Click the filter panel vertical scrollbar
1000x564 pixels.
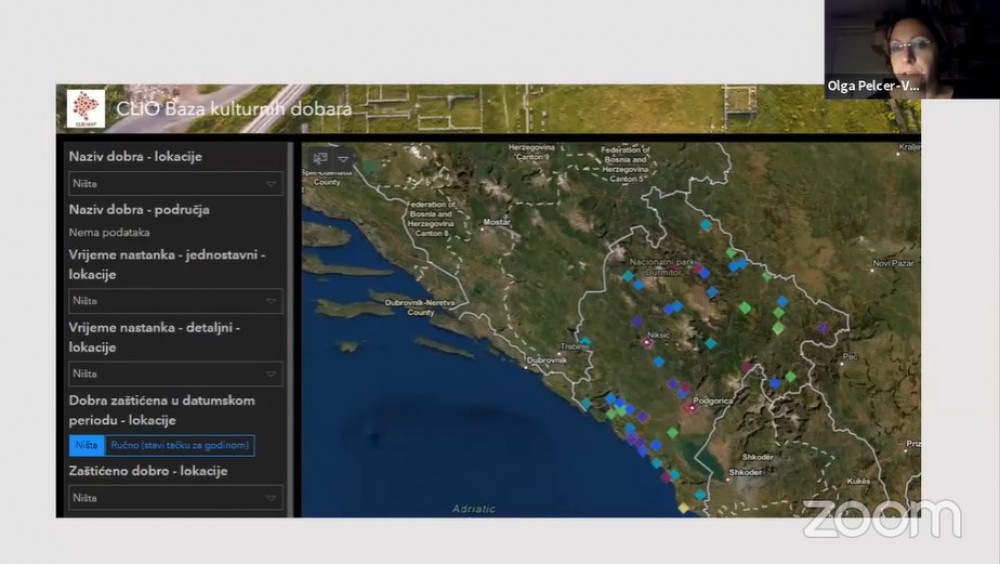tap(291, 330)
